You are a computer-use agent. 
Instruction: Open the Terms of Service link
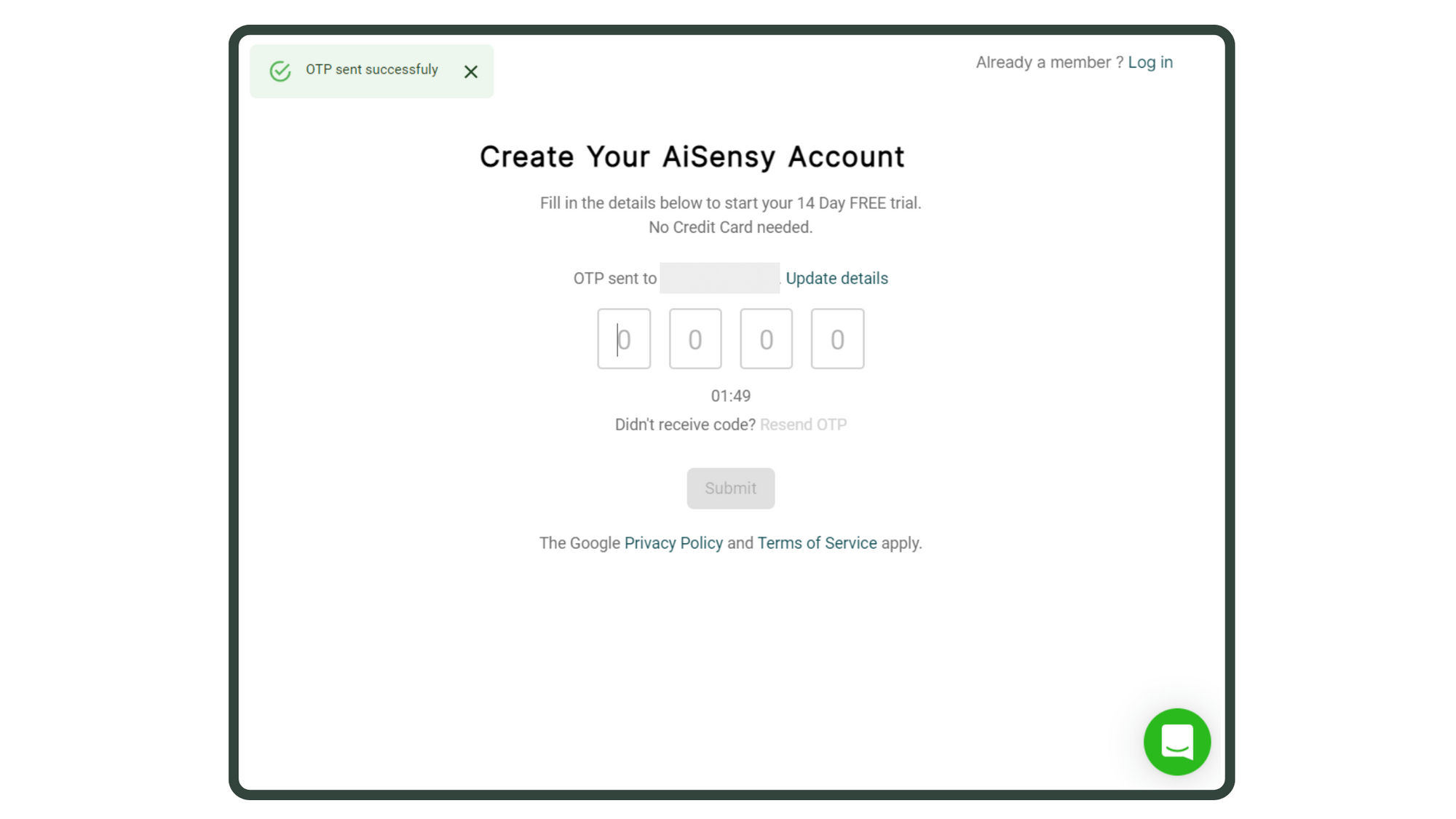pyautogui.click(x=817, y=543)
